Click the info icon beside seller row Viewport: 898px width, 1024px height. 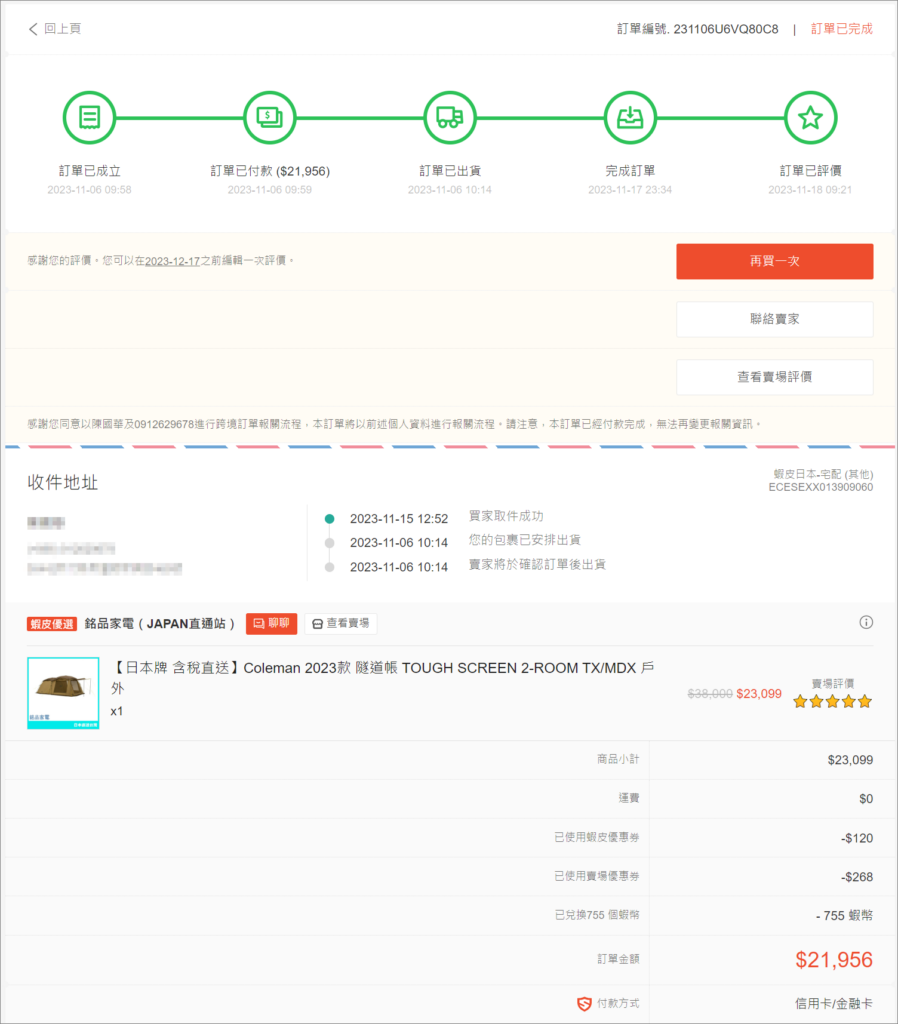pyautogui.click(x=866, y=622)
